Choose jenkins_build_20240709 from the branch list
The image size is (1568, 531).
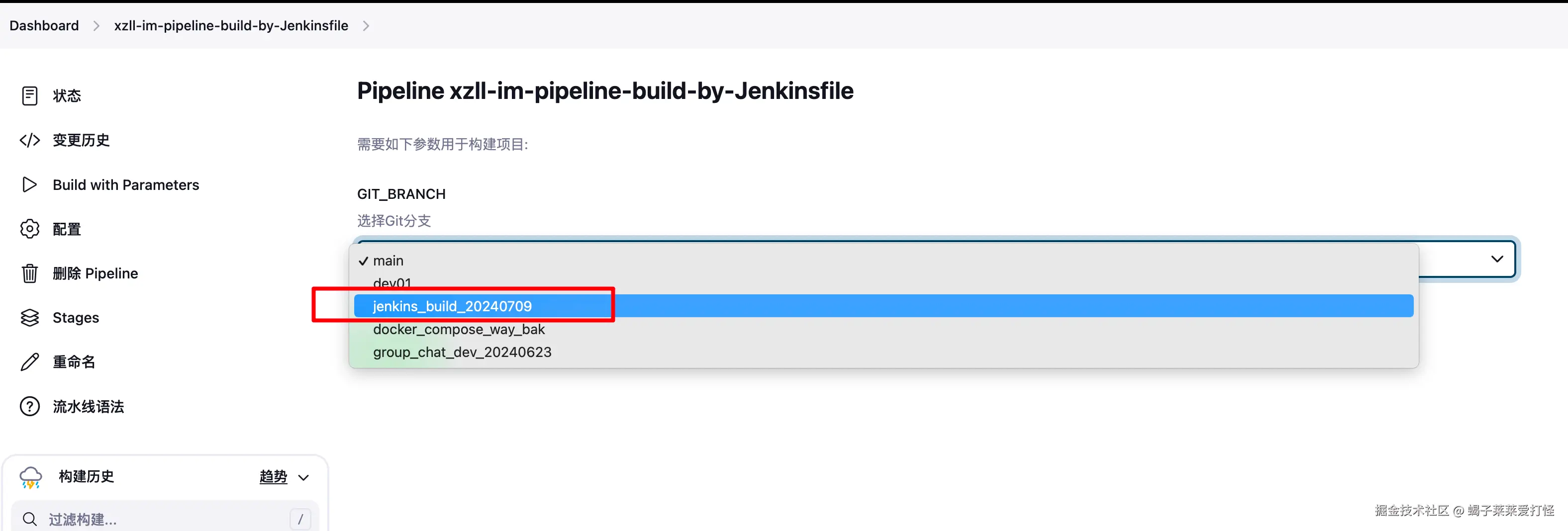tap(452, 306)
